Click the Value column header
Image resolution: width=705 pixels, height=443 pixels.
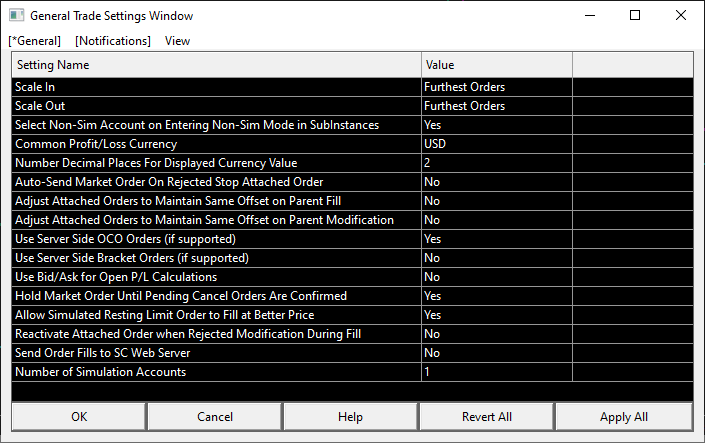pos(495,65)
